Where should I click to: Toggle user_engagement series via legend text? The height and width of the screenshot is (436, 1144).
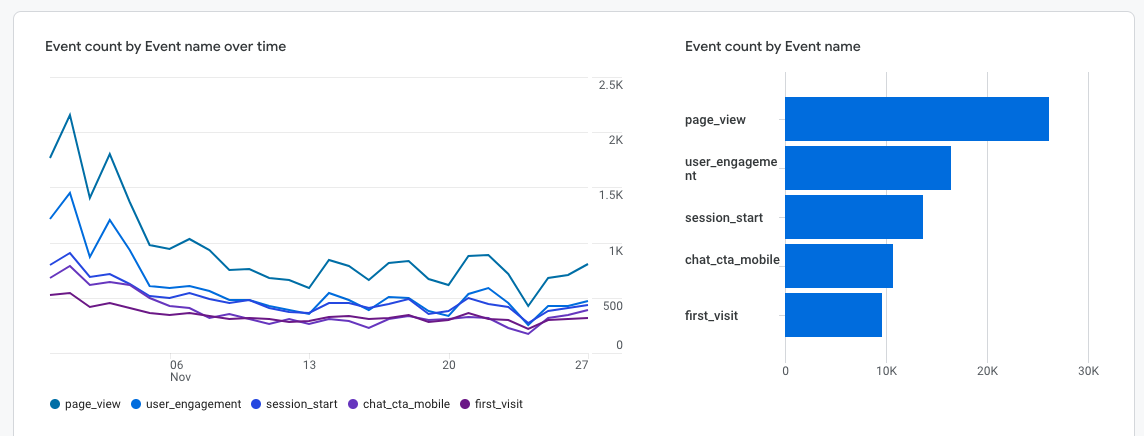click(x=192, y=404)
